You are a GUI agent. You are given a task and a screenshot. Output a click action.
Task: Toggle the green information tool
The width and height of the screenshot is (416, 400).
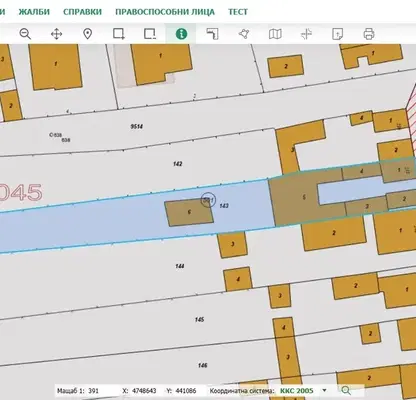(x=181, y=34)
